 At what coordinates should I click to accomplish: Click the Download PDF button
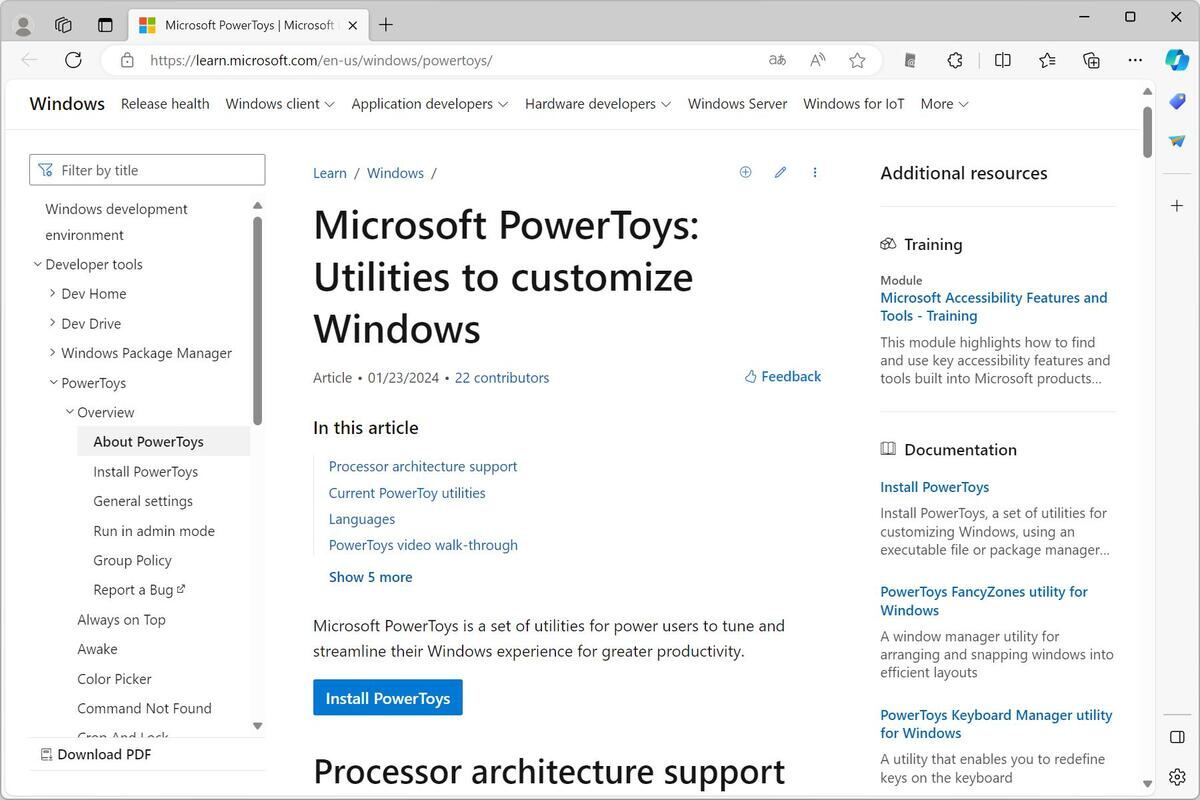coord(96,754)
